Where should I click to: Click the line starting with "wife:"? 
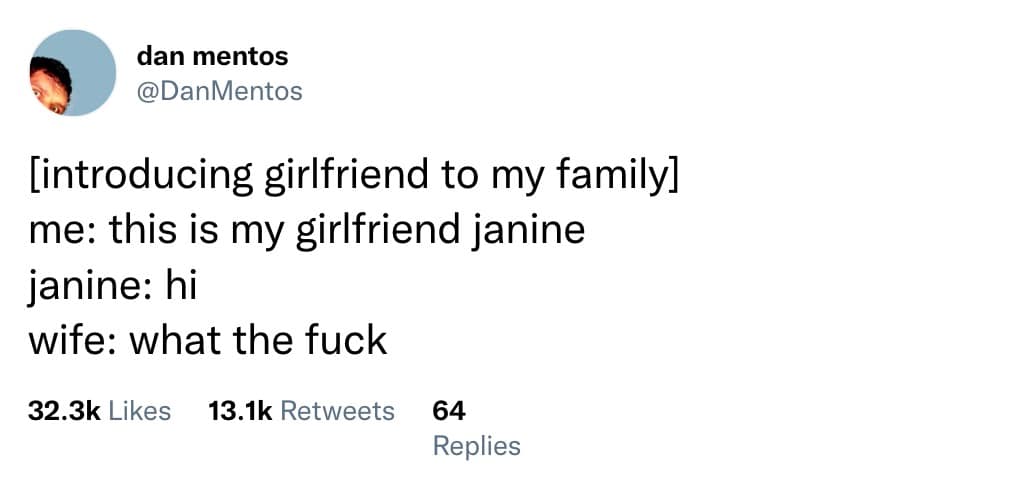(x=207, y=341)
